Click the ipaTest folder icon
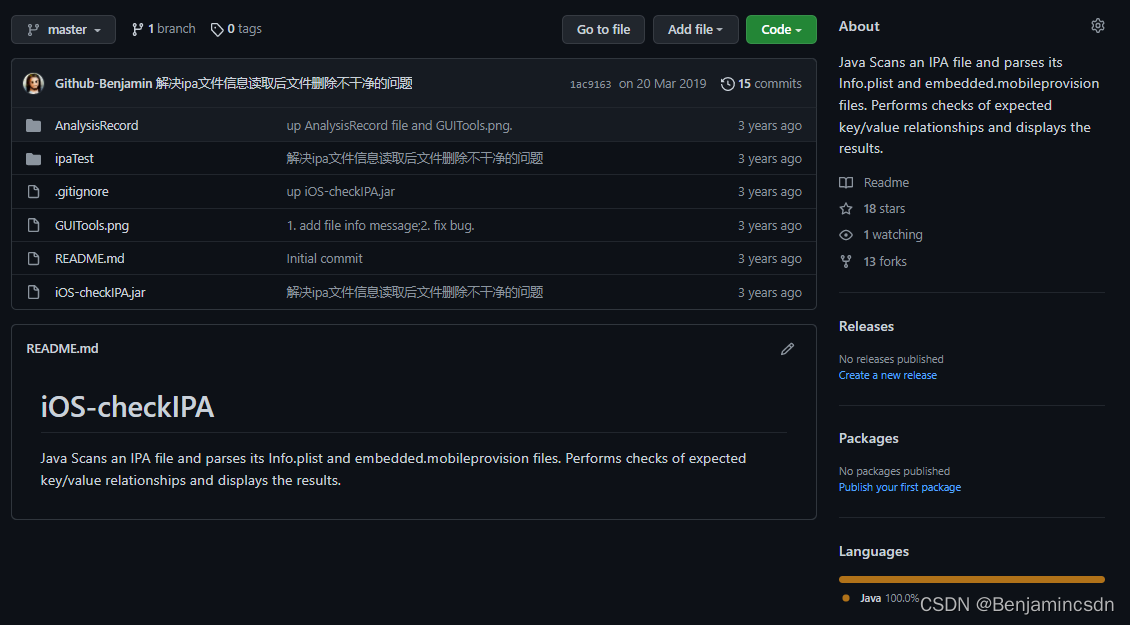The image size is (1130, 625). point(33,159)
